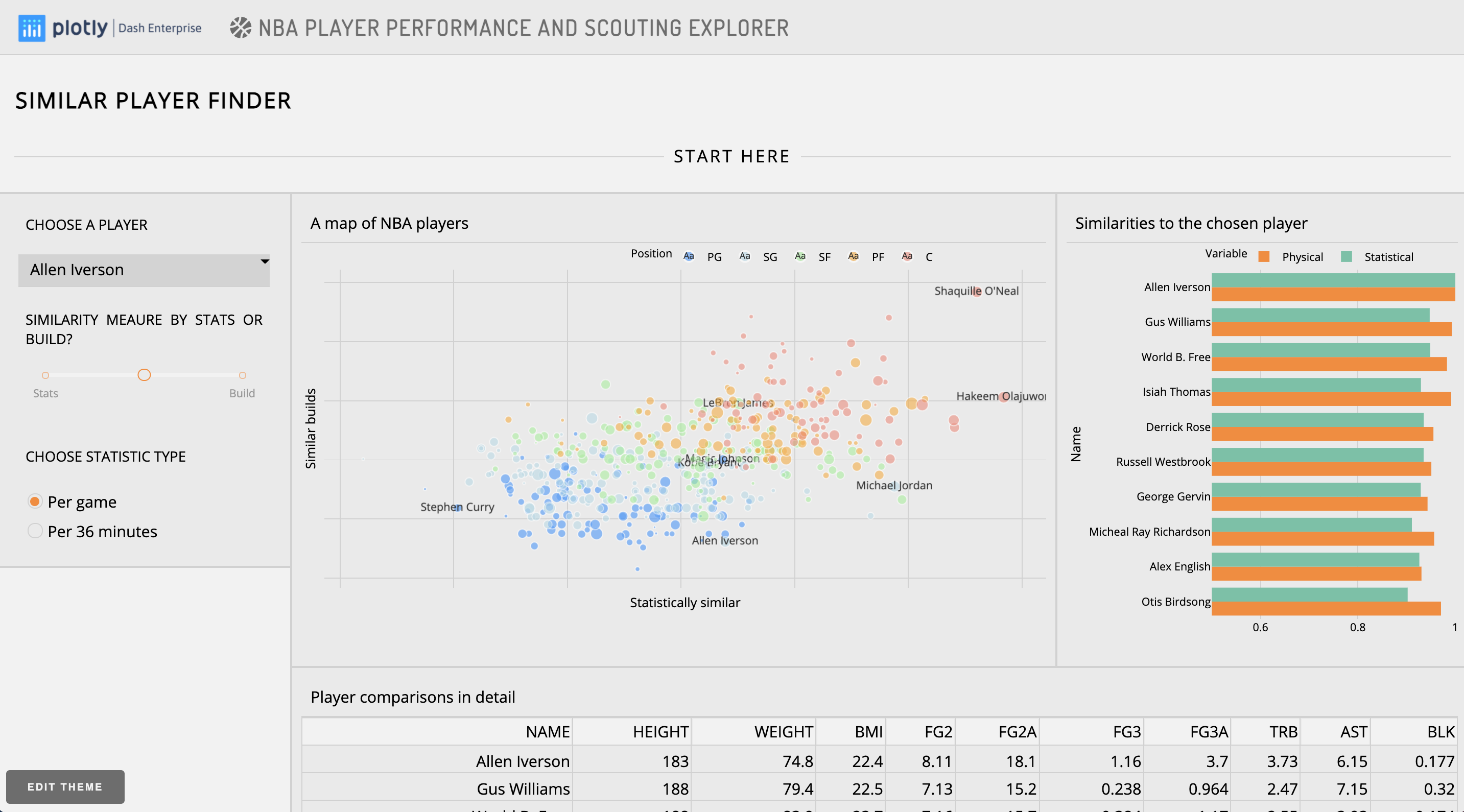Click the basketball icon beside the title

click(241, 28)
